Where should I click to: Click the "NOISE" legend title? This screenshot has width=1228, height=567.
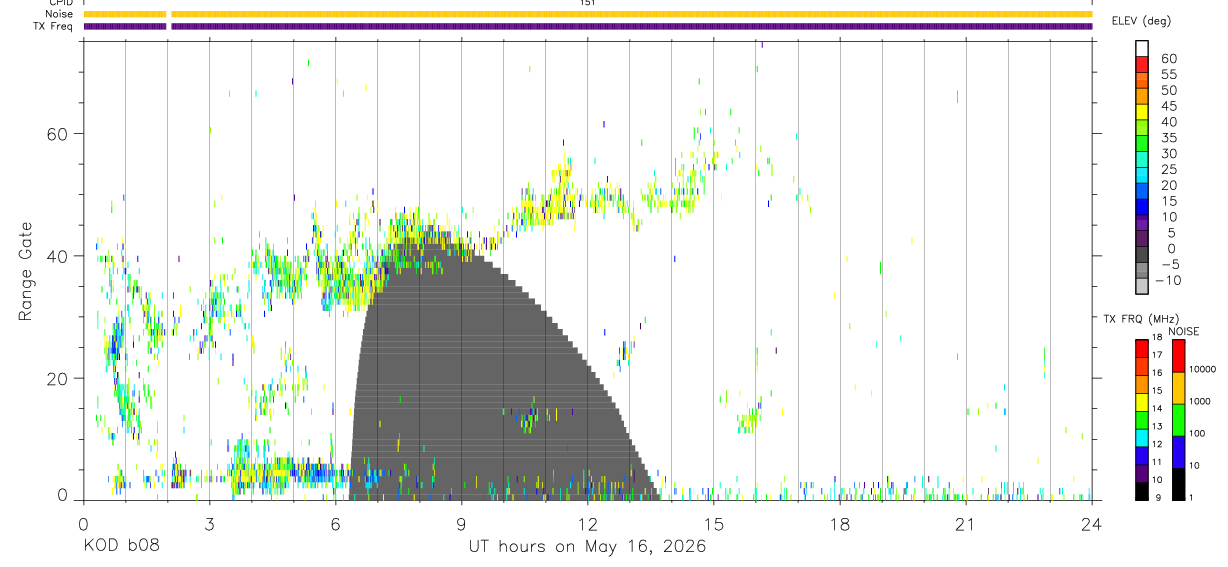1183,331
